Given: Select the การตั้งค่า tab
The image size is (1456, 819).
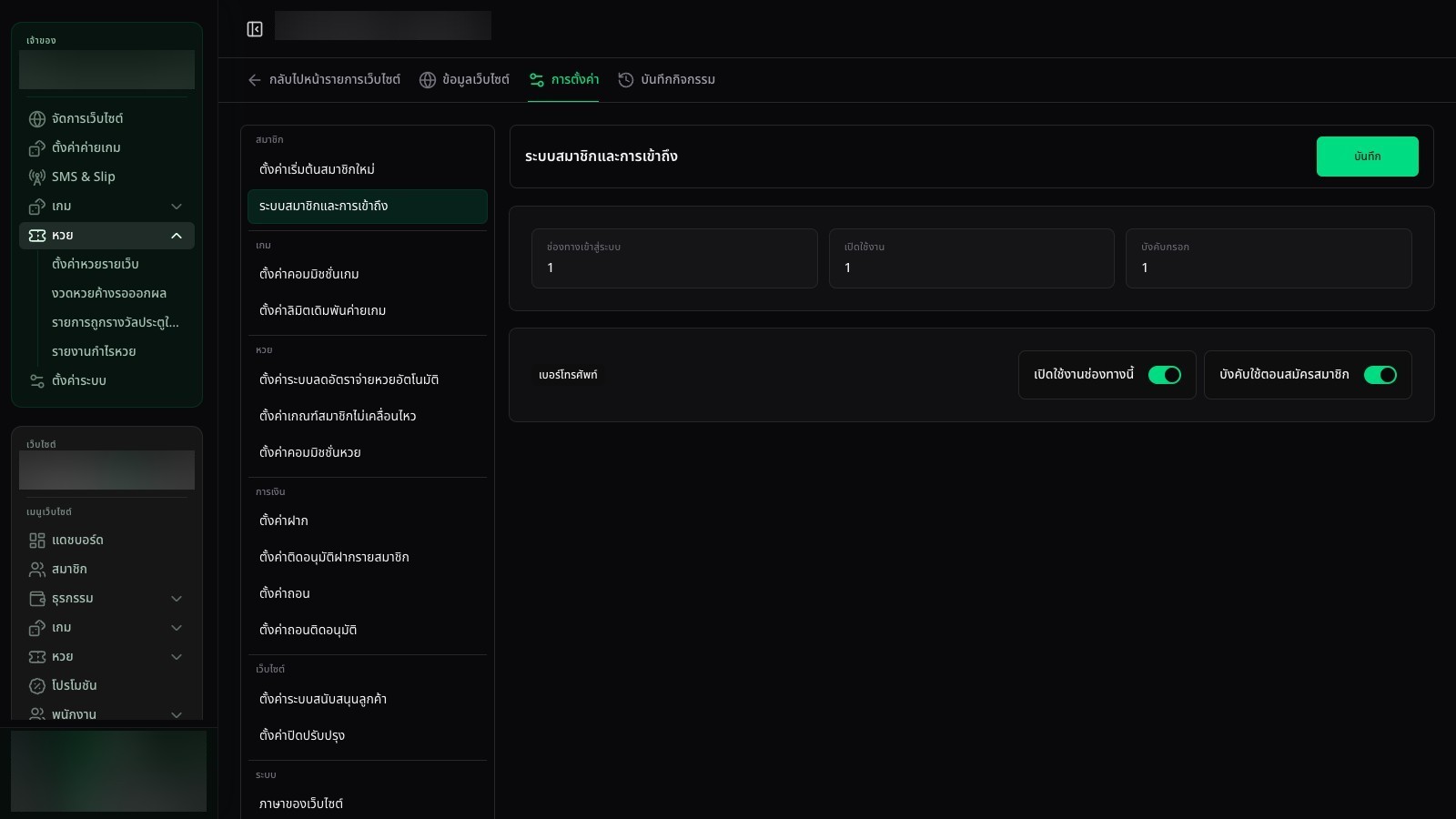Looking at the screenshot, I should tap(563, 80).
